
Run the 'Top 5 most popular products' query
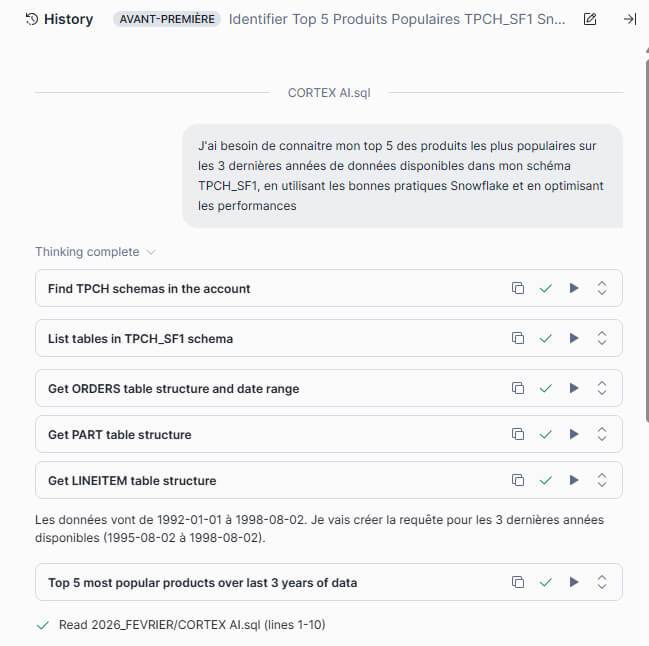[574, 582]
